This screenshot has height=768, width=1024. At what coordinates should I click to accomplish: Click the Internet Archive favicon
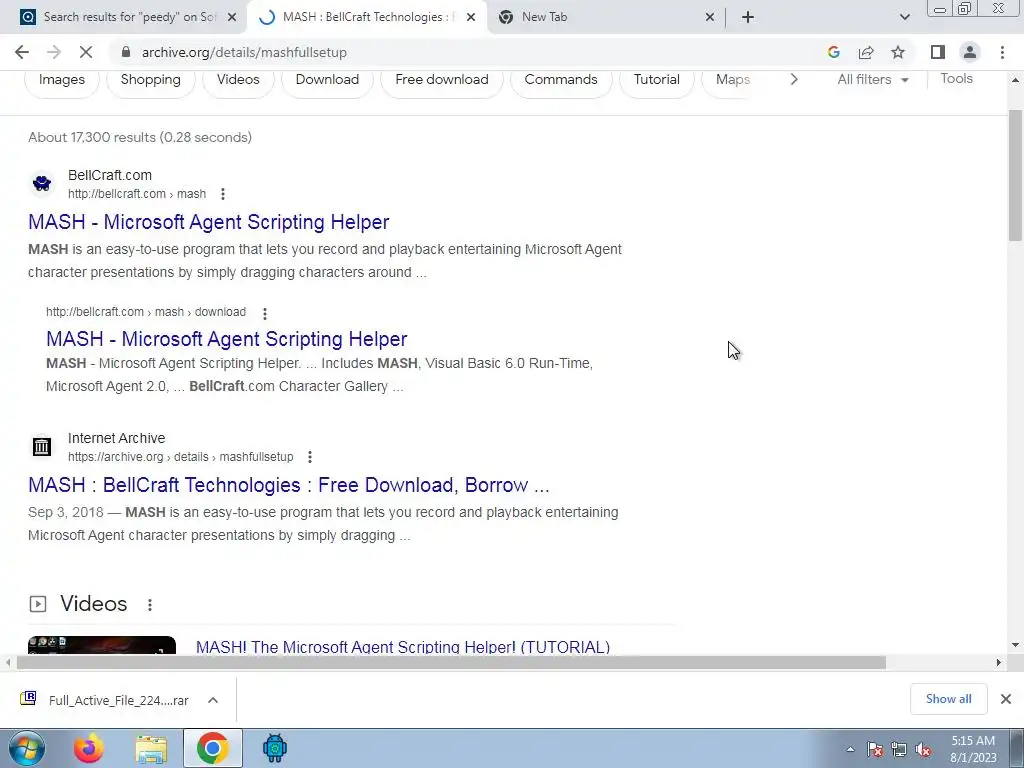(x=42, y=447)
